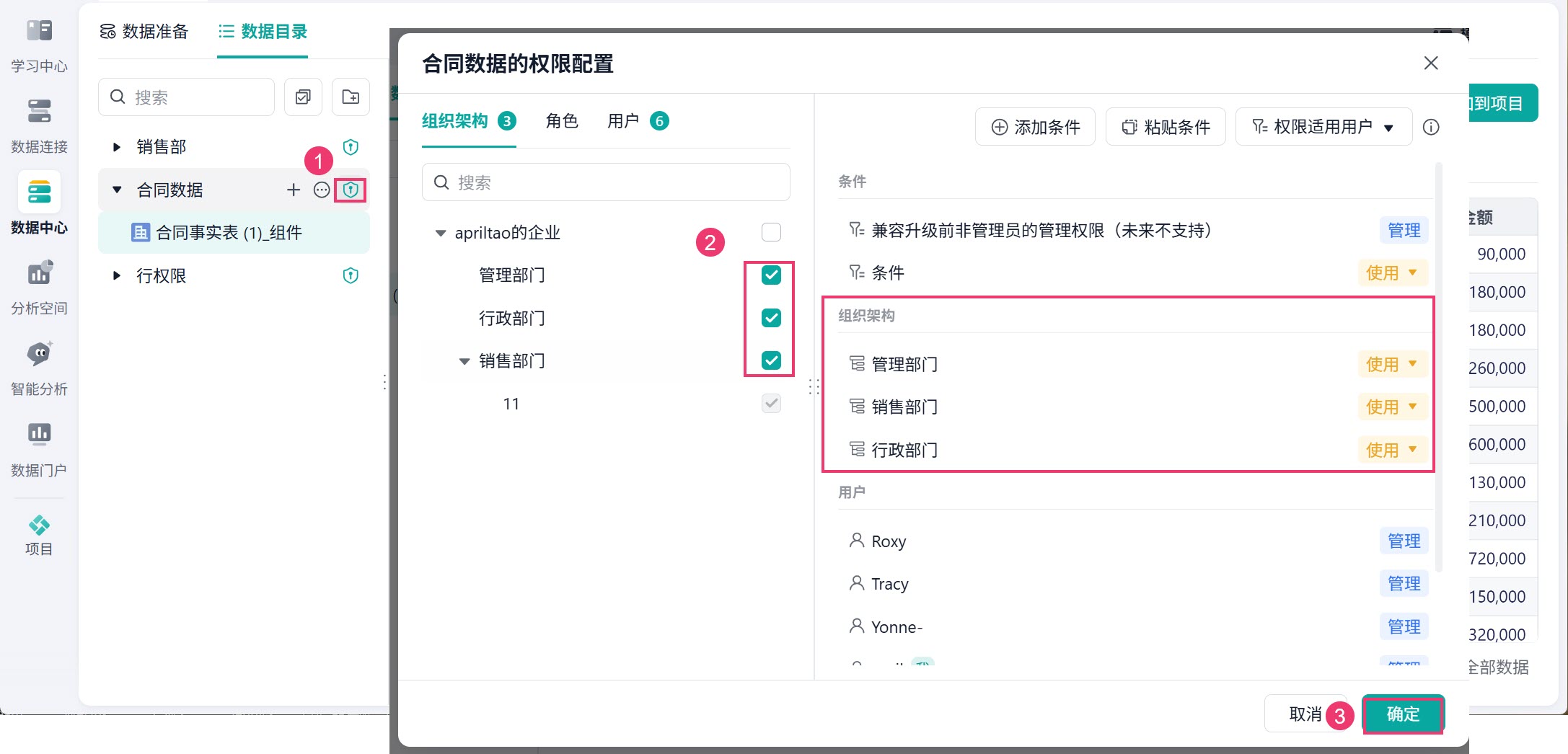The height and width of the screenshot is (754, 1568).
Task: Open the 数据门户 sidebar icon
Action: click(39, 433)
